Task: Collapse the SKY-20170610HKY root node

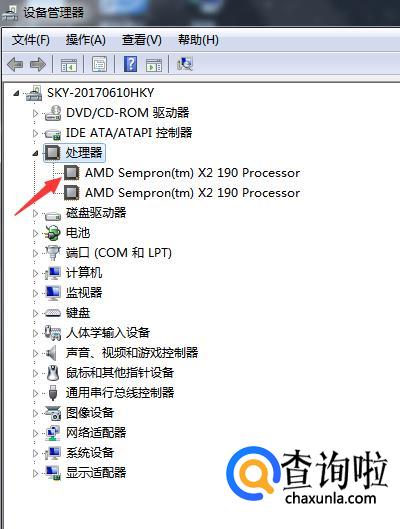Action: [x=16, y=93]
